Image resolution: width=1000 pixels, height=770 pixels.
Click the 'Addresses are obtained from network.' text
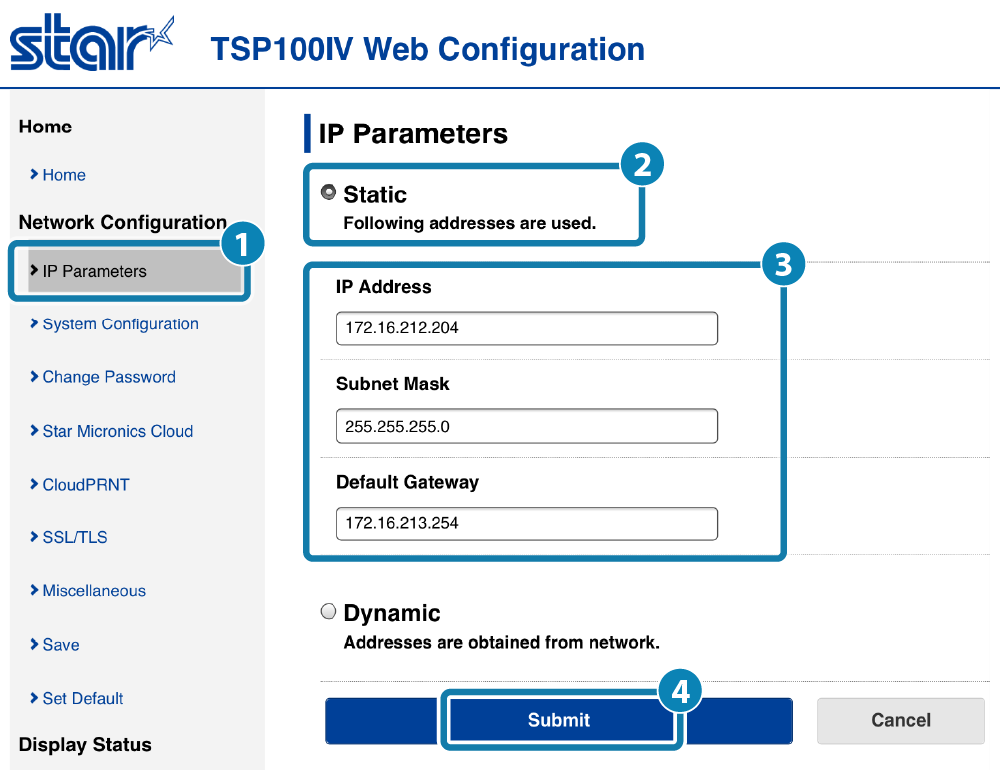point(502,642)
